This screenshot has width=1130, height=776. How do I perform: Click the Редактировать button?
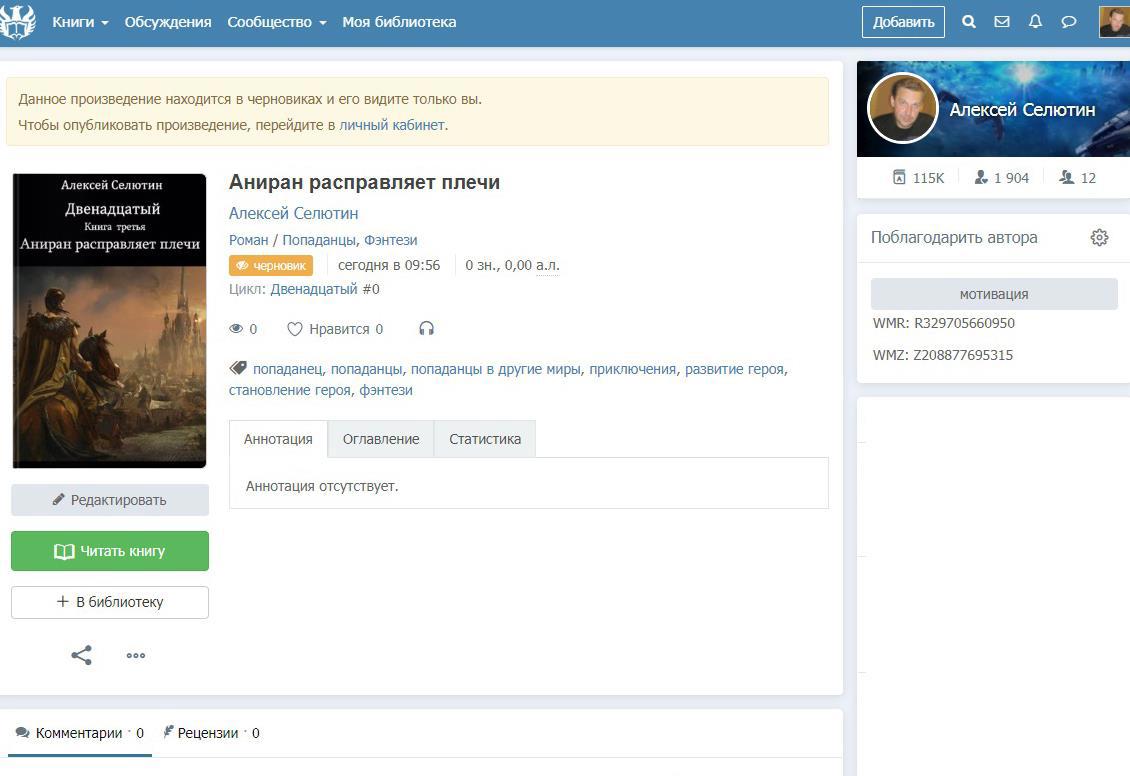coord(110,500)
